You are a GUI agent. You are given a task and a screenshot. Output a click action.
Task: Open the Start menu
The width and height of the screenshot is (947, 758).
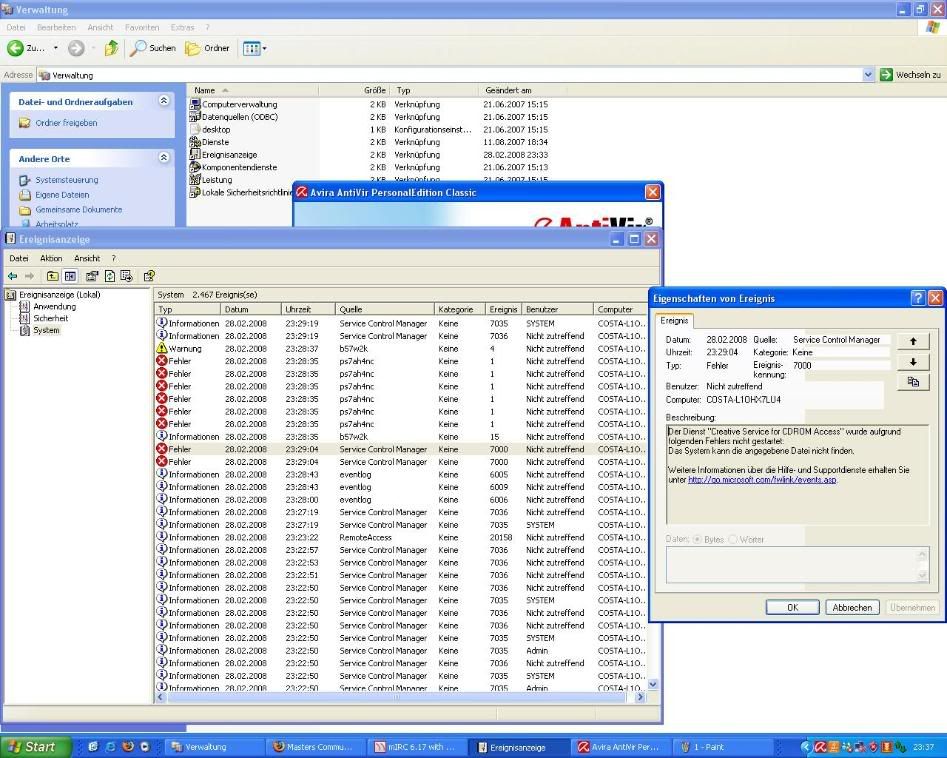coord(35,747)
